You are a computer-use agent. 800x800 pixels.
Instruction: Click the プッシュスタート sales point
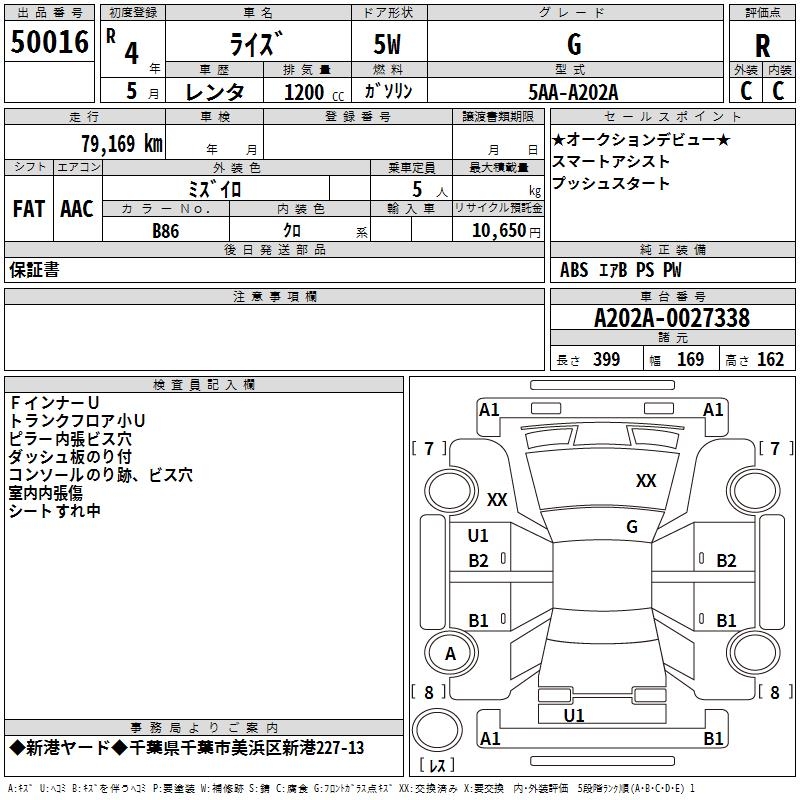pos(611,183)
